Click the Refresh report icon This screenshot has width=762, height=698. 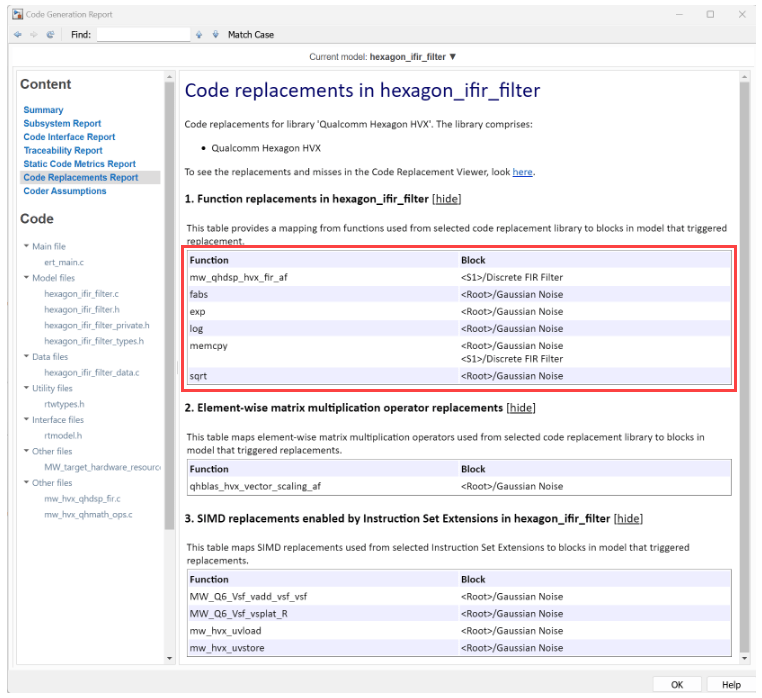(50, 35)
